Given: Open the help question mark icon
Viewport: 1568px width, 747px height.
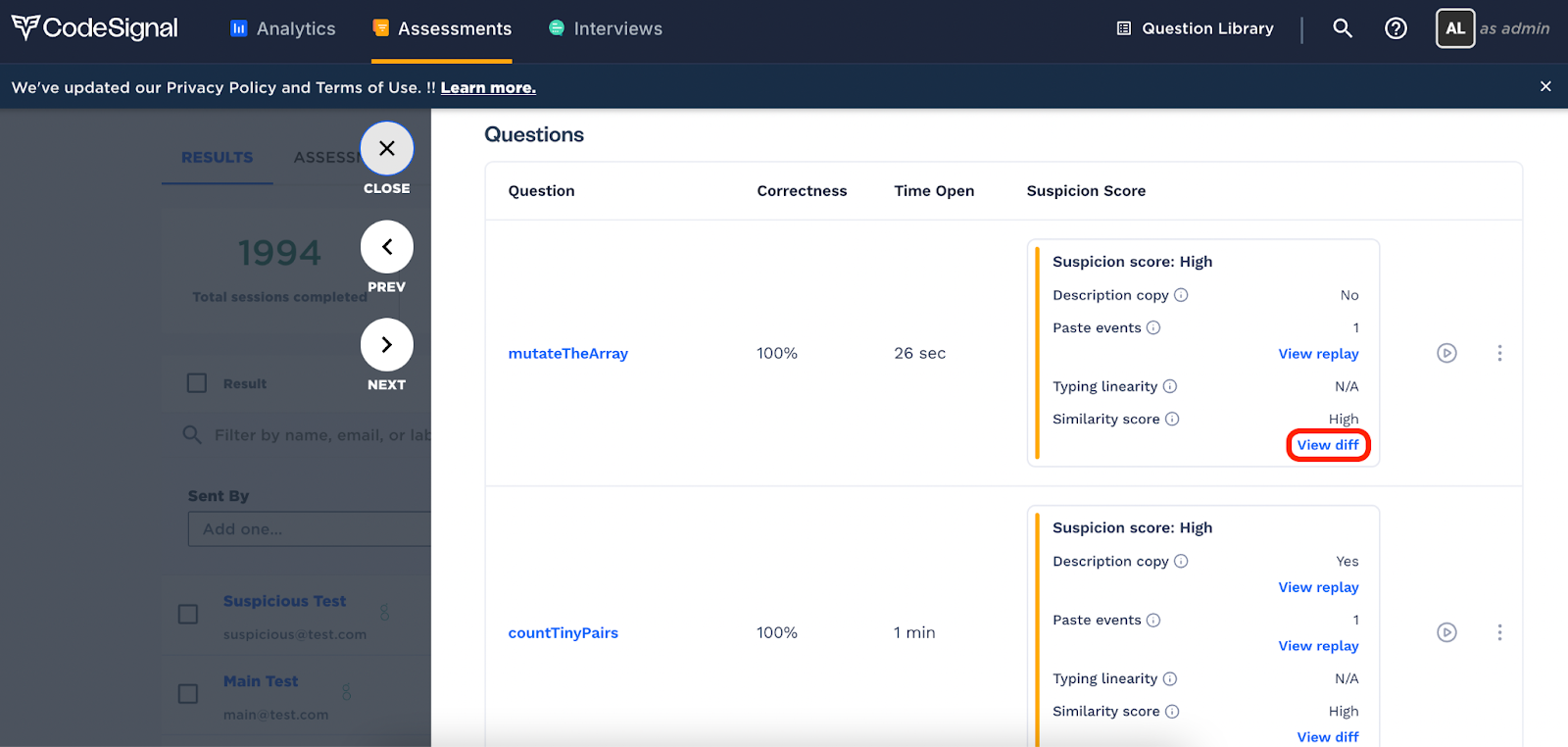Looking at the screenshot, I should (x=1396, y=28).
